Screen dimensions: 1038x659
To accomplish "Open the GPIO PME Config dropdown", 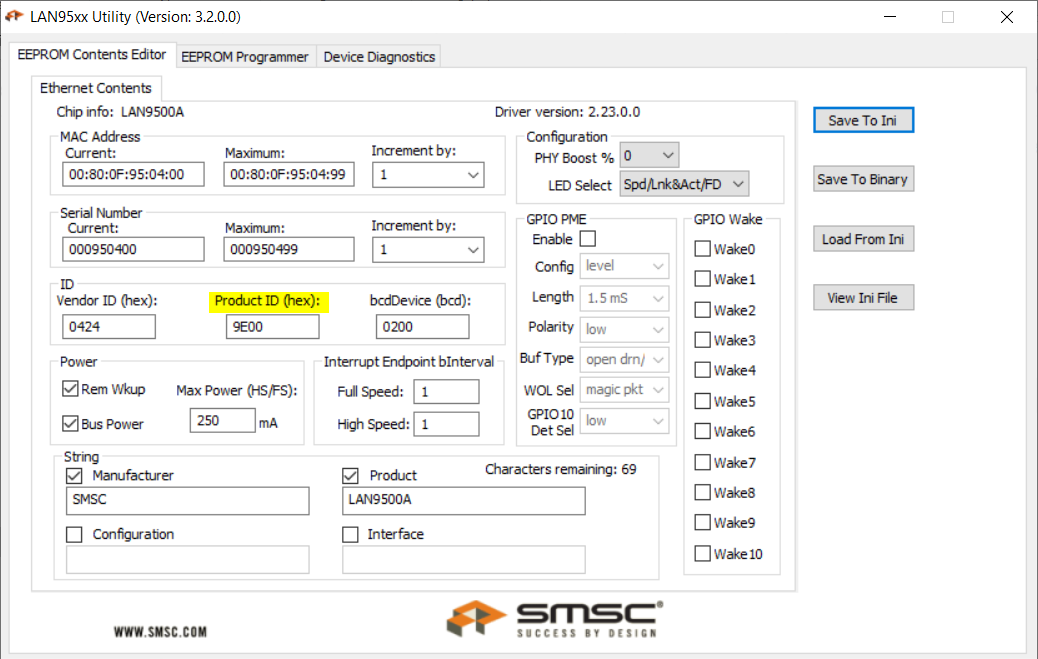I will click(x=624, y=266).
